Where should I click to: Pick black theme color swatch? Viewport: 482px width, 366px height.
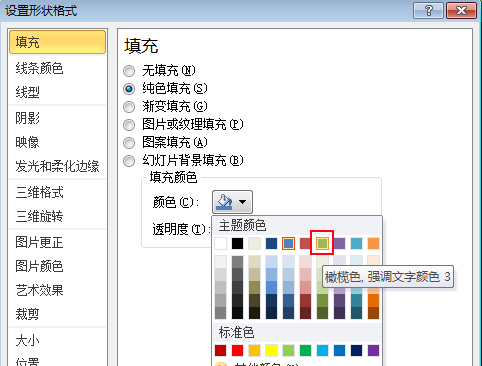pos(238,244)
